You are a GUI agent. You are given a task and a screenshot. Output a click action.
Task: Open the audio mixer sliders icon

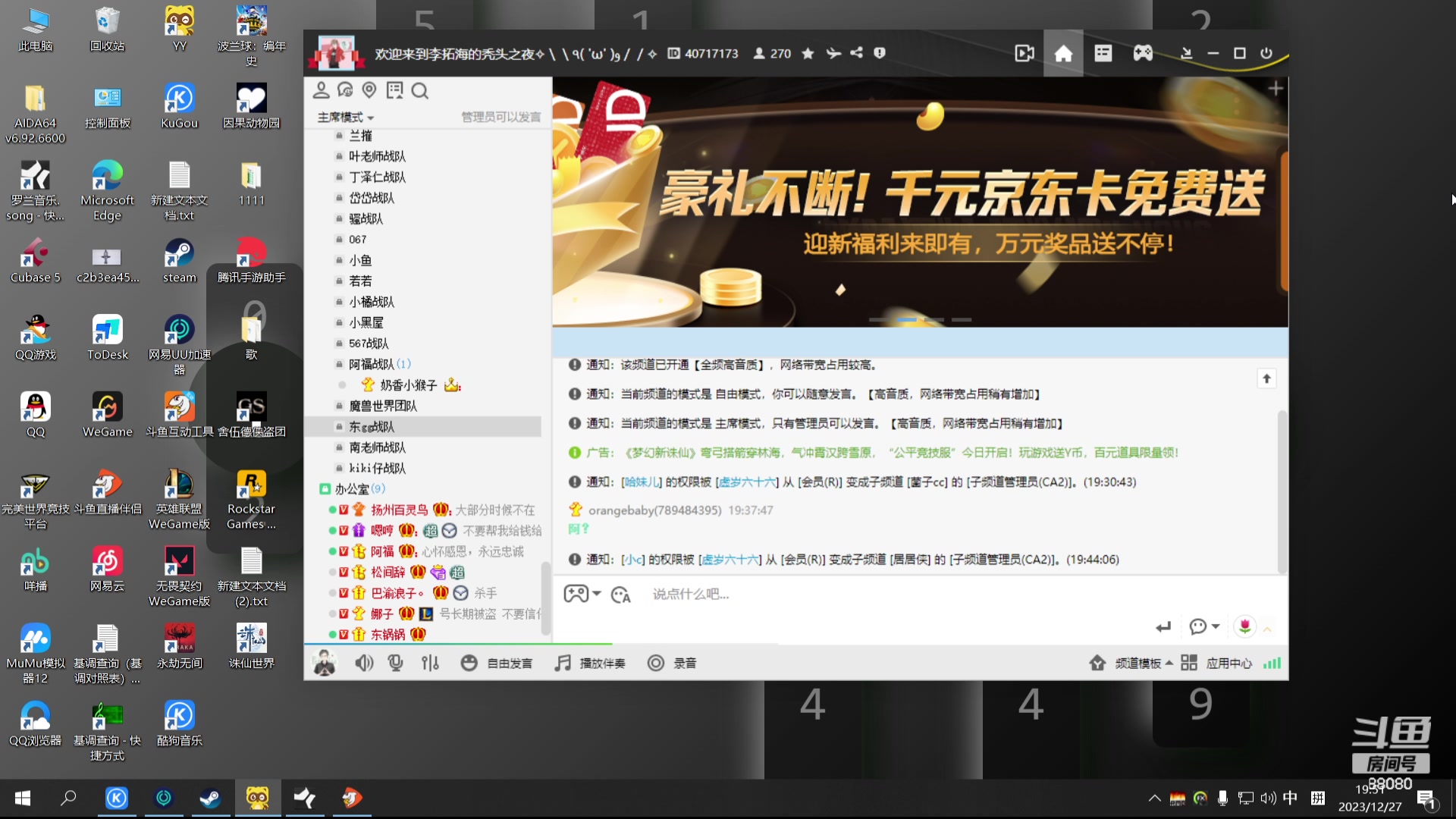point(430,662)
